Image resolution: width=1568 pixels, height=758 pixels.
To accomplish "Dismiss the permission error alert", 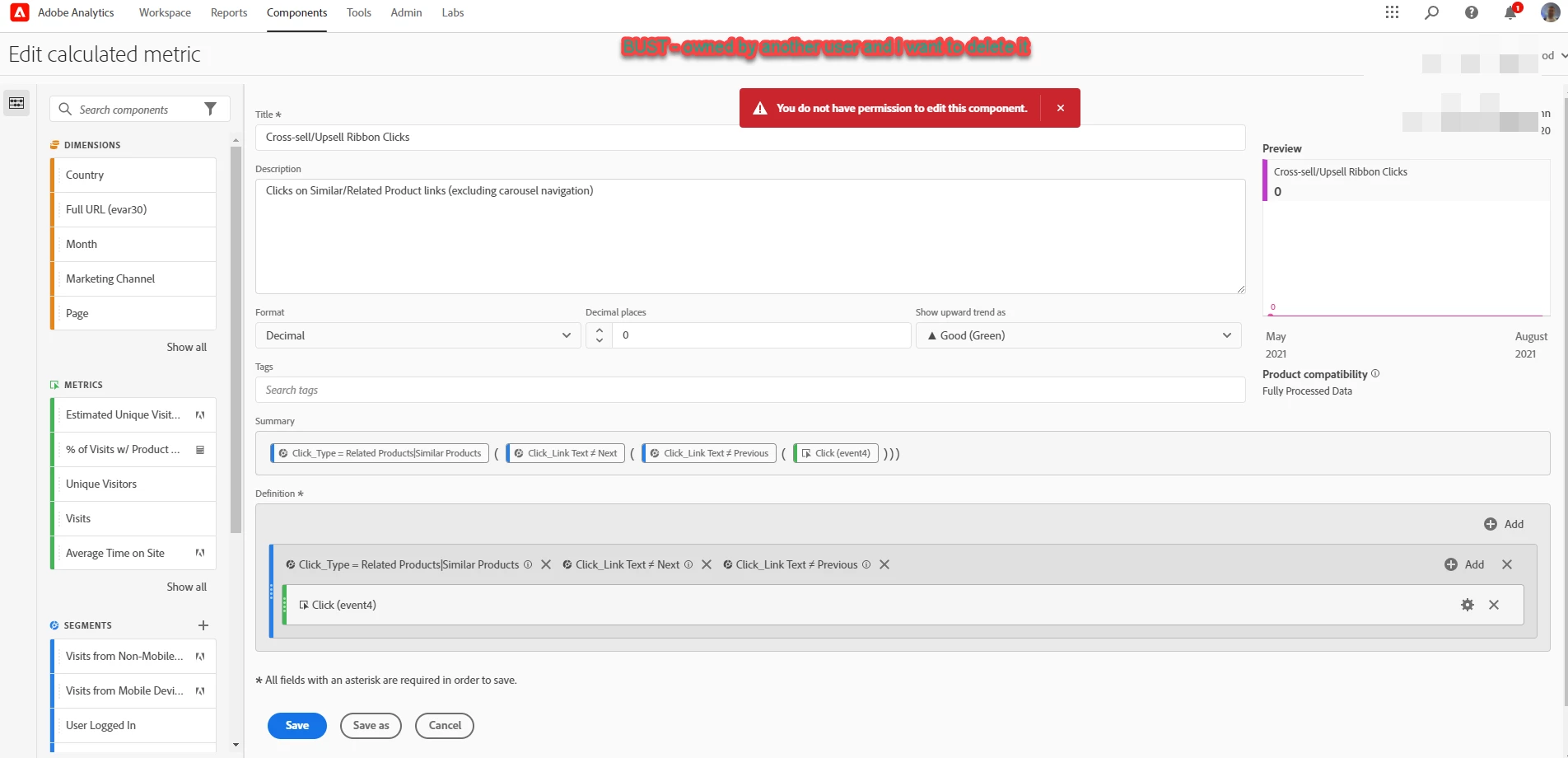I will [x=1060, y=108].
